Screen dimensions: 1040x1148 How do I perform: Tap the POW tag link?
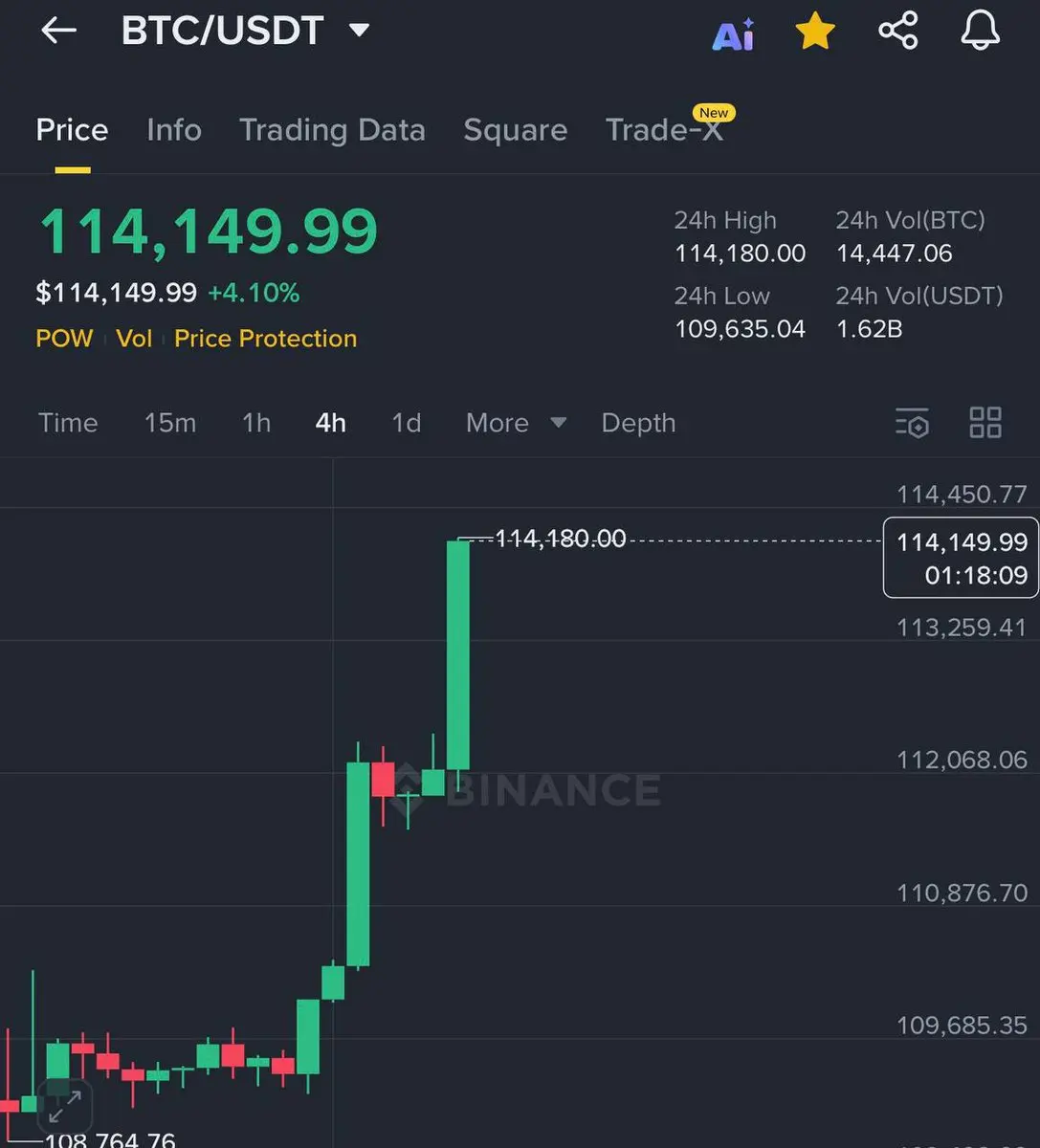[64, 339]
